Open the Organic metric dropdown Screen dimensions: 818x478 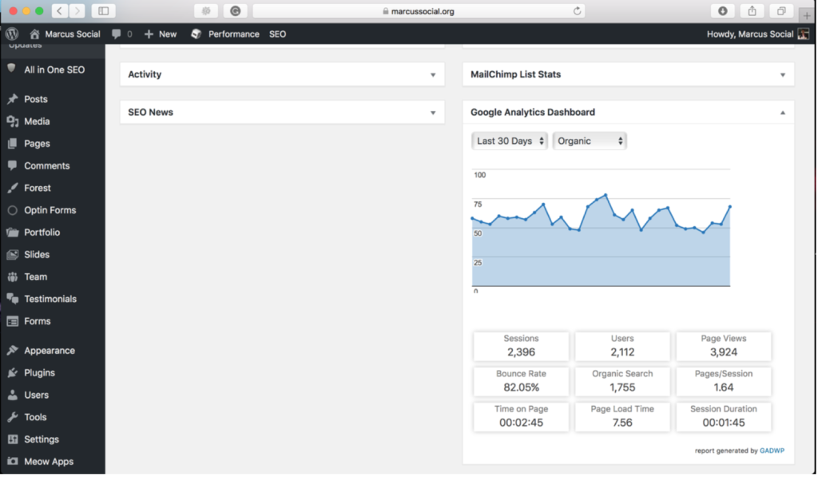[x=590, y=141]
